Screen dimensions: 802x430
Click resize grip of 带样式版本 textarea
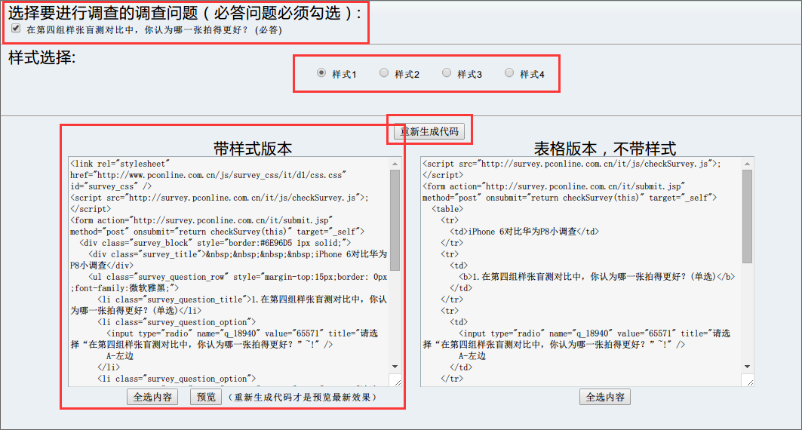click(396, 381)
